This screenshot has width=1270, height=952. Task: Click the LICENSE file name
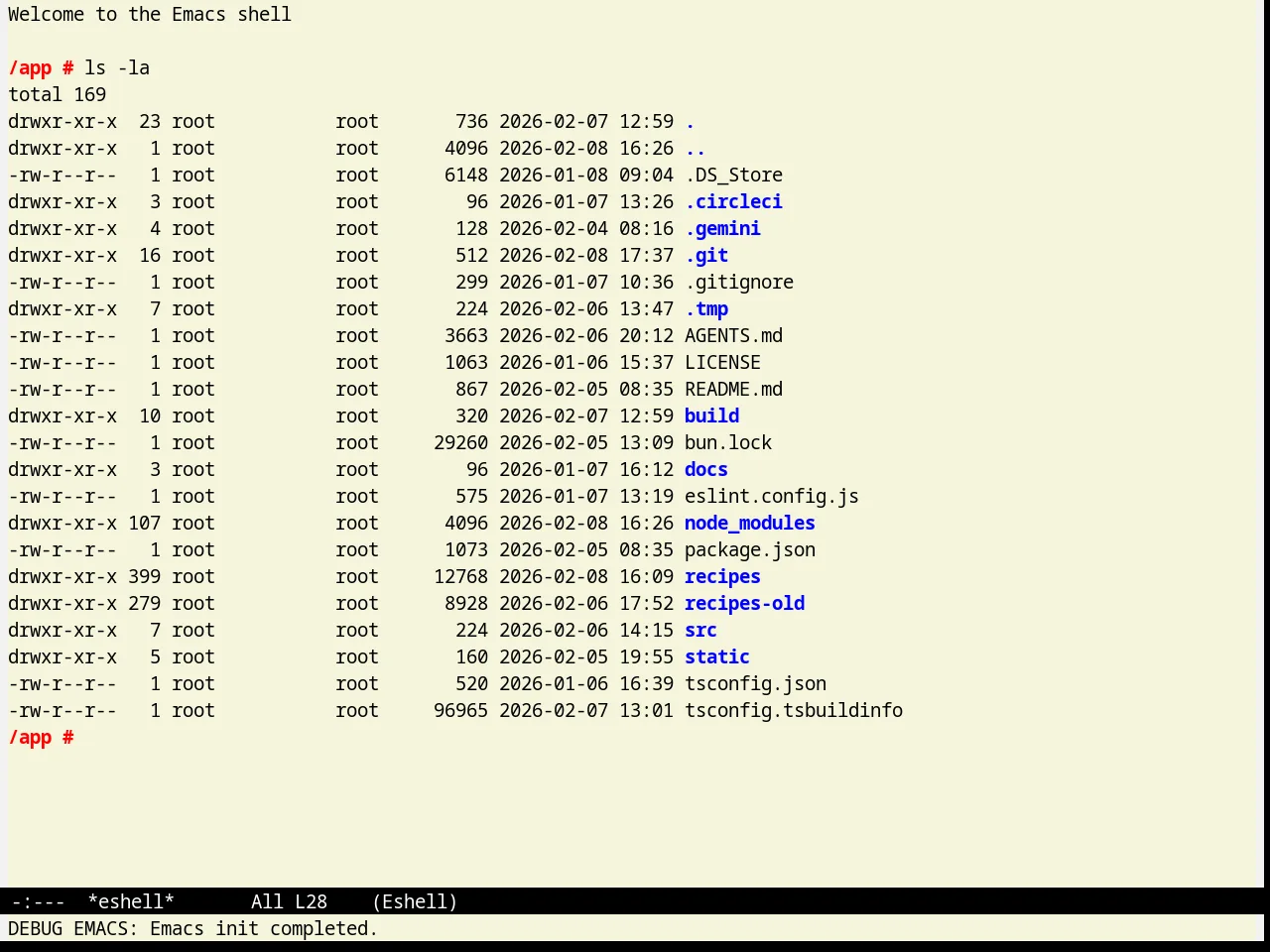pyautogui.click(x=722, y=362)
